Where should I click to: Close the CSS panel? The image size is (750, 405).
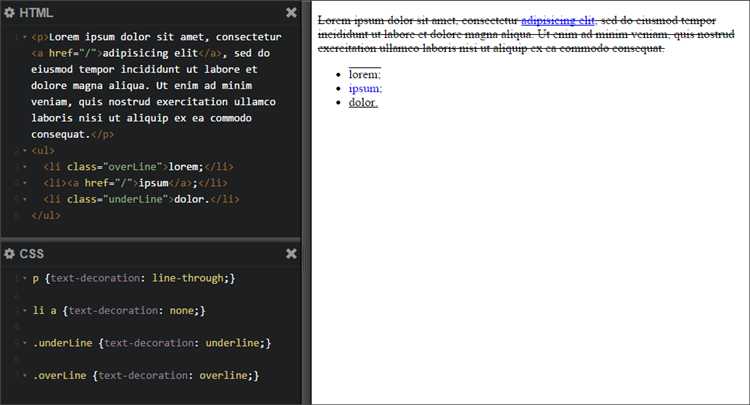(x=291, y=254)
